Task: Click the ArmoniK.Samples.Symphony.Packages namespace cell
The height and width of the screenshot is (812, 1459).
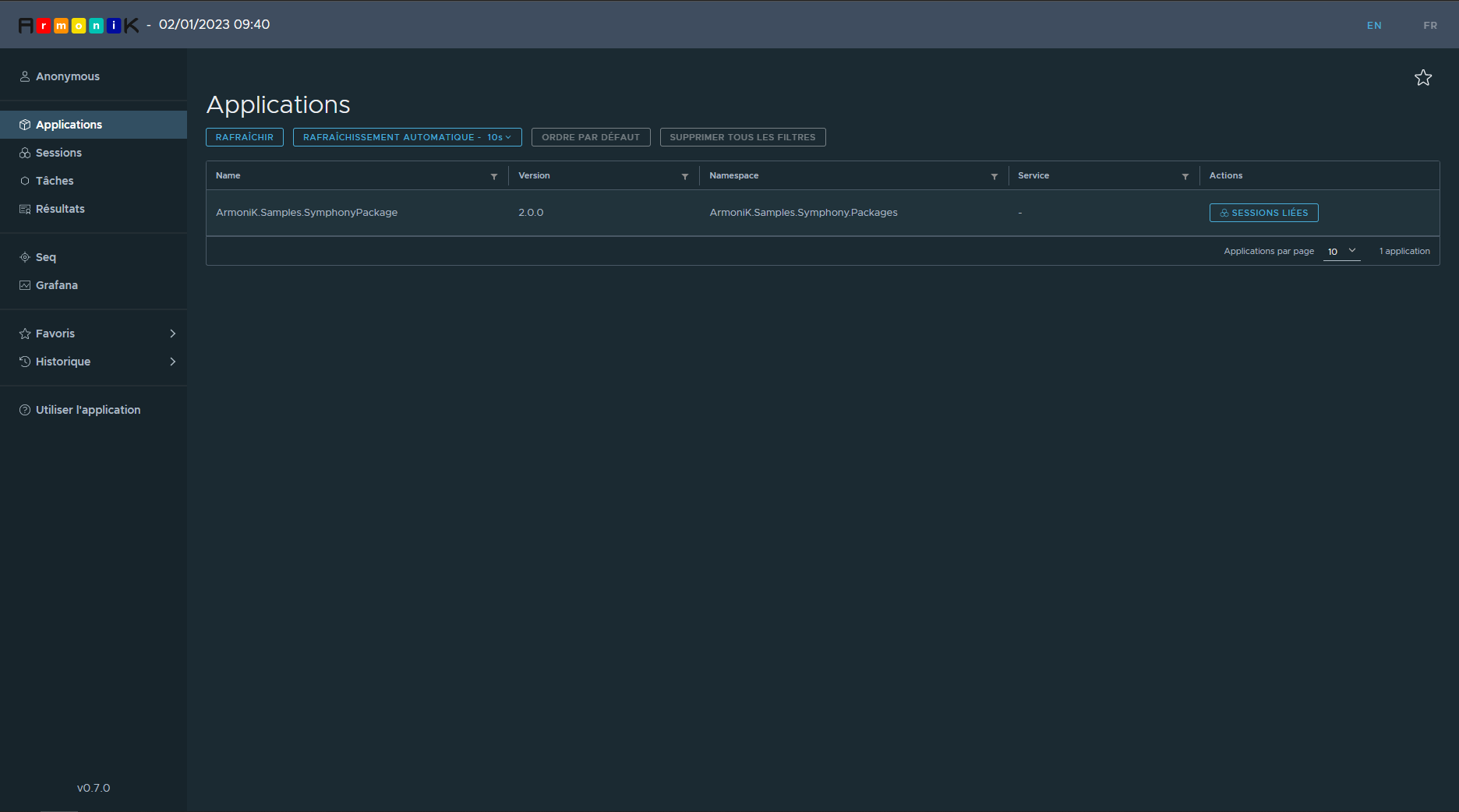Action: coord(804,213)
